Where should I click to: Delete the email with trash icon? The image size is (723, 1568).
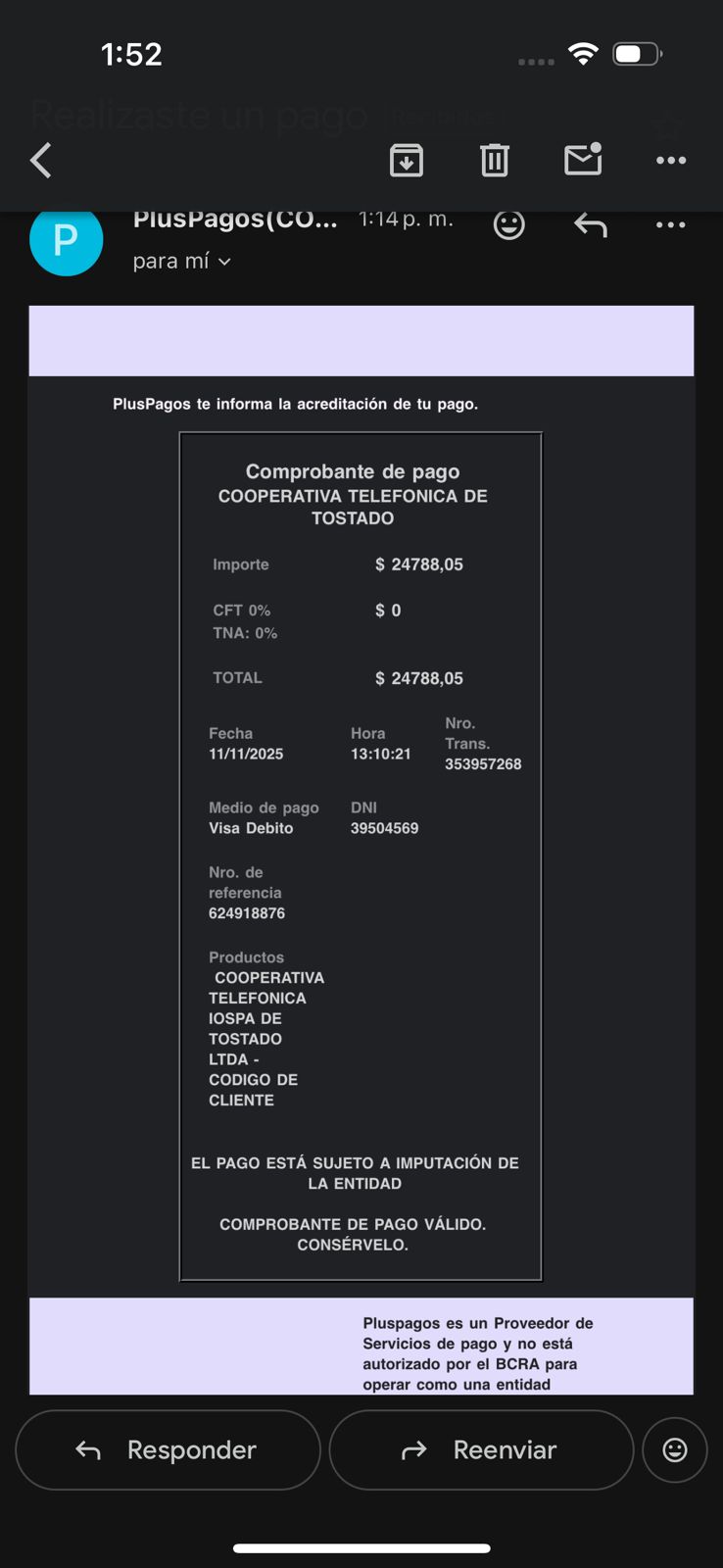pyautogui.click(x=495, y=160)
